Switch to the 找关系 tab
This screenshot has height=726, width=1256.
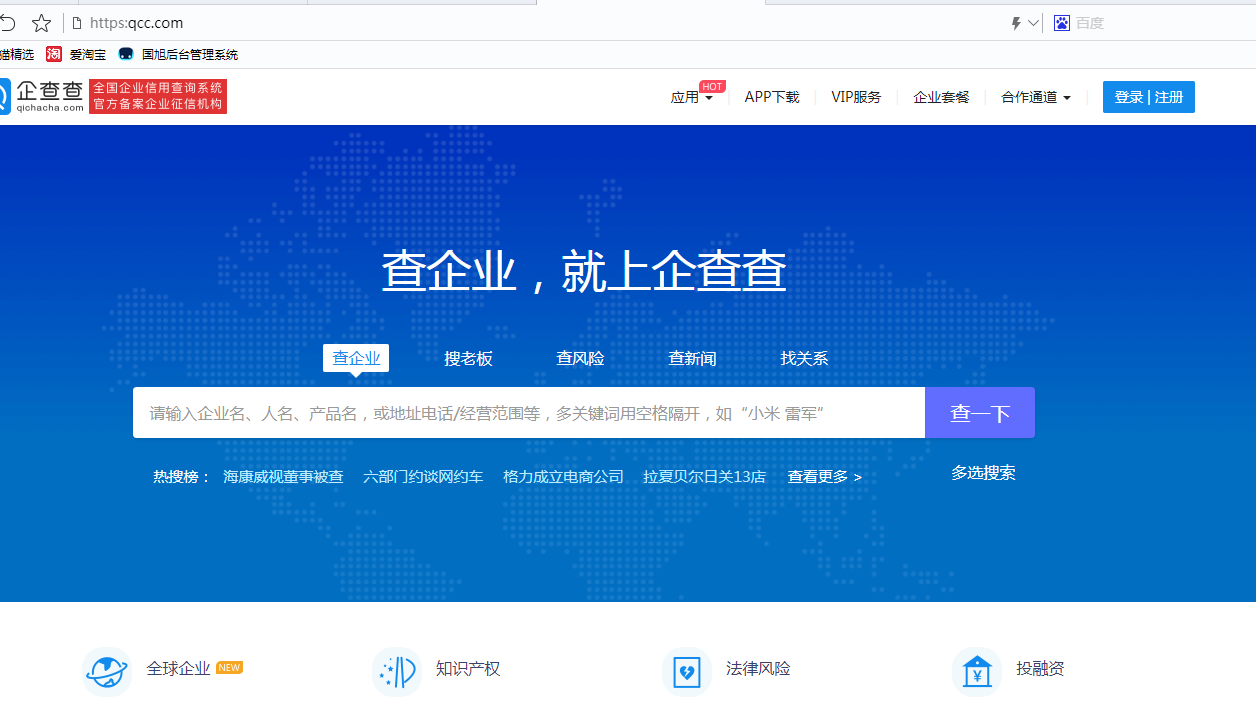pos(804,358)
